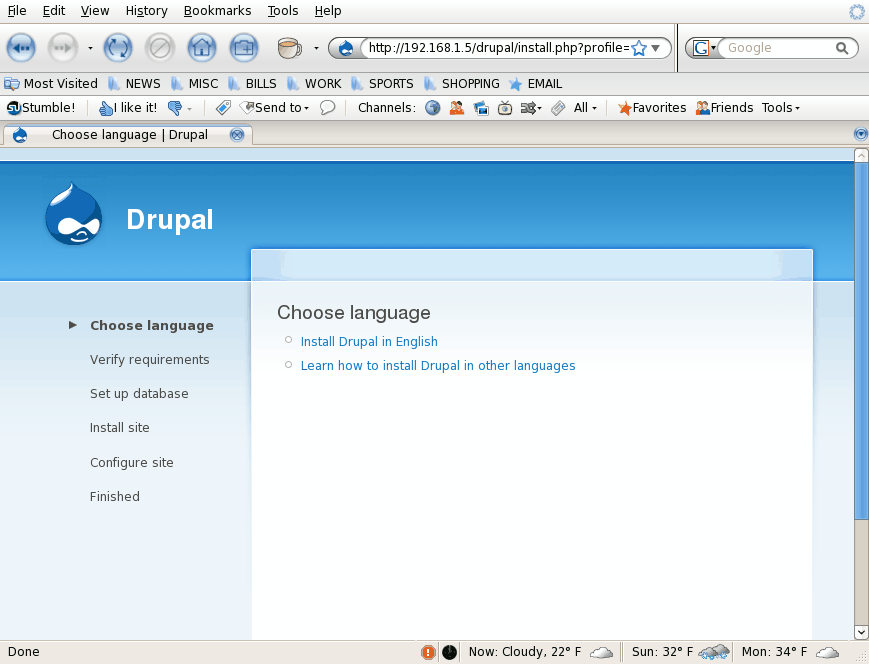The width and height of the screenshot is (869, 664).
Task: Open the EMAIL bookmark
Action: point(535,84)
